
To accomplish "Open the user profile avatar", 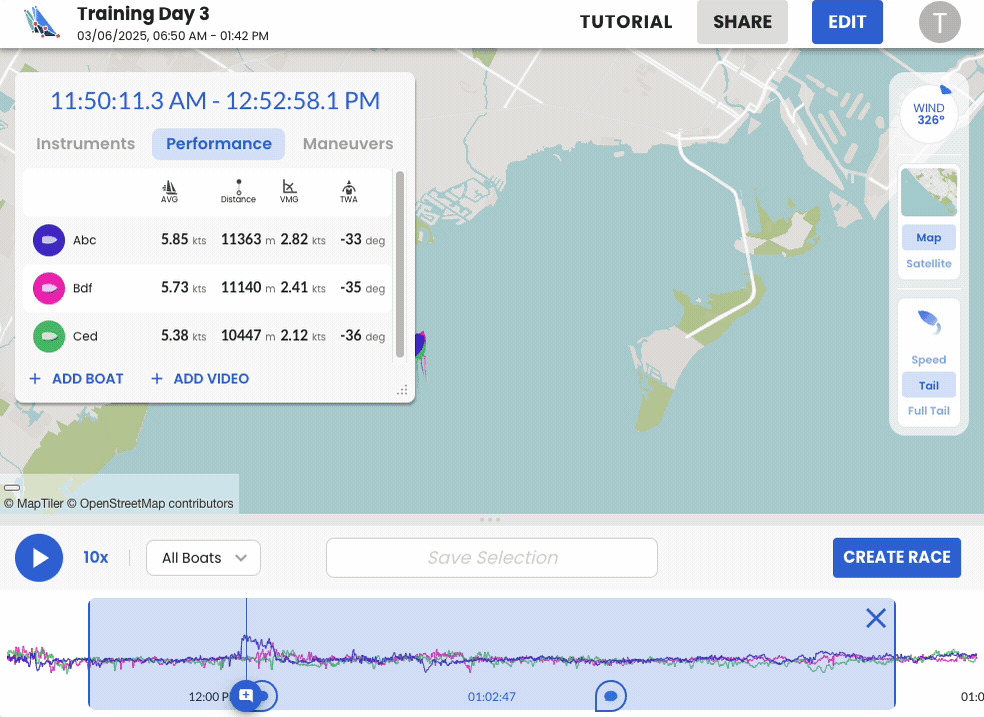I will 939,23.
